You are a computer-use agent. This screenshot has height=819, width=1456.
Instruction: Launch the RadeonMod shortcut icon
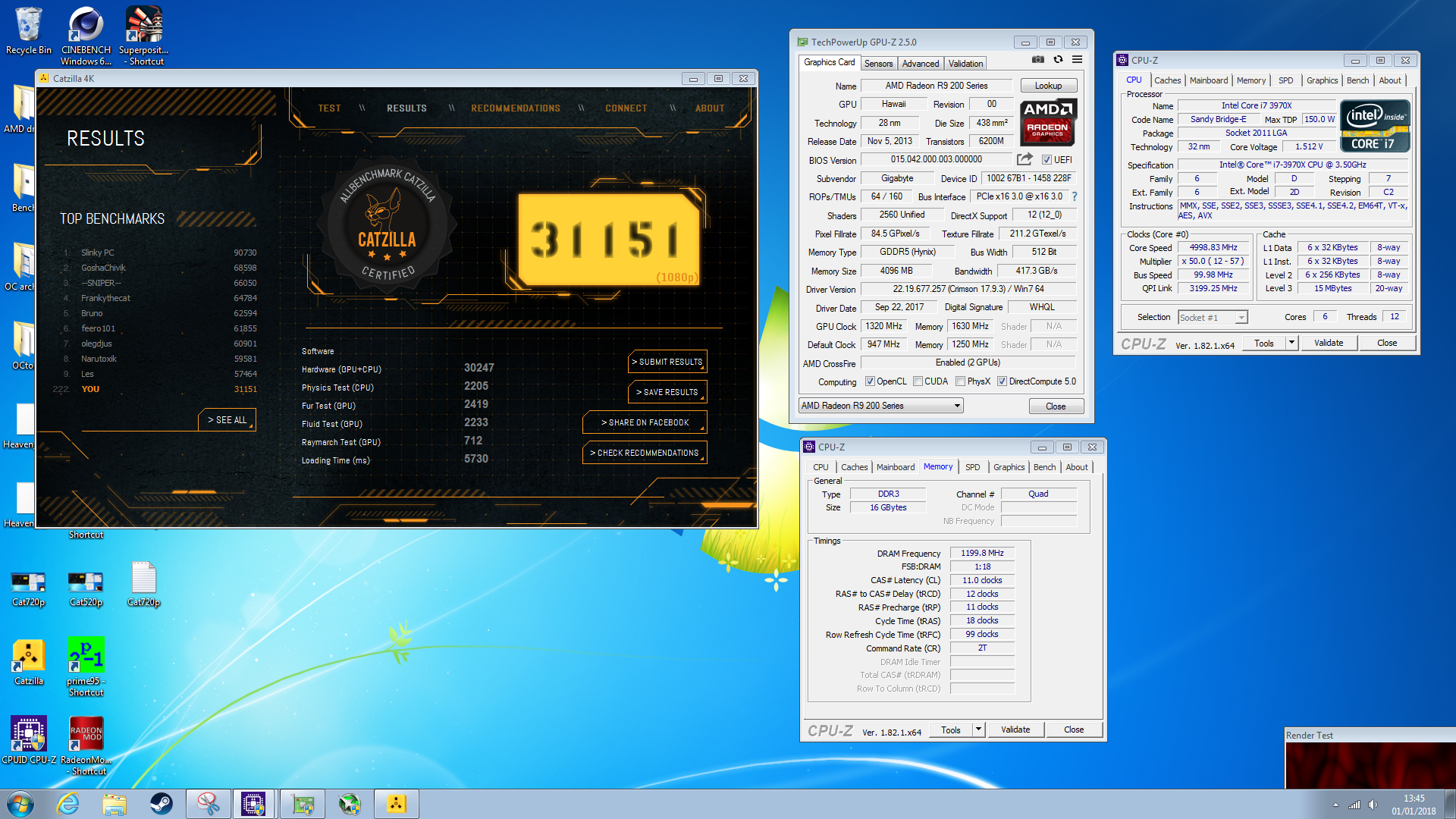click(x=86, y=745)
